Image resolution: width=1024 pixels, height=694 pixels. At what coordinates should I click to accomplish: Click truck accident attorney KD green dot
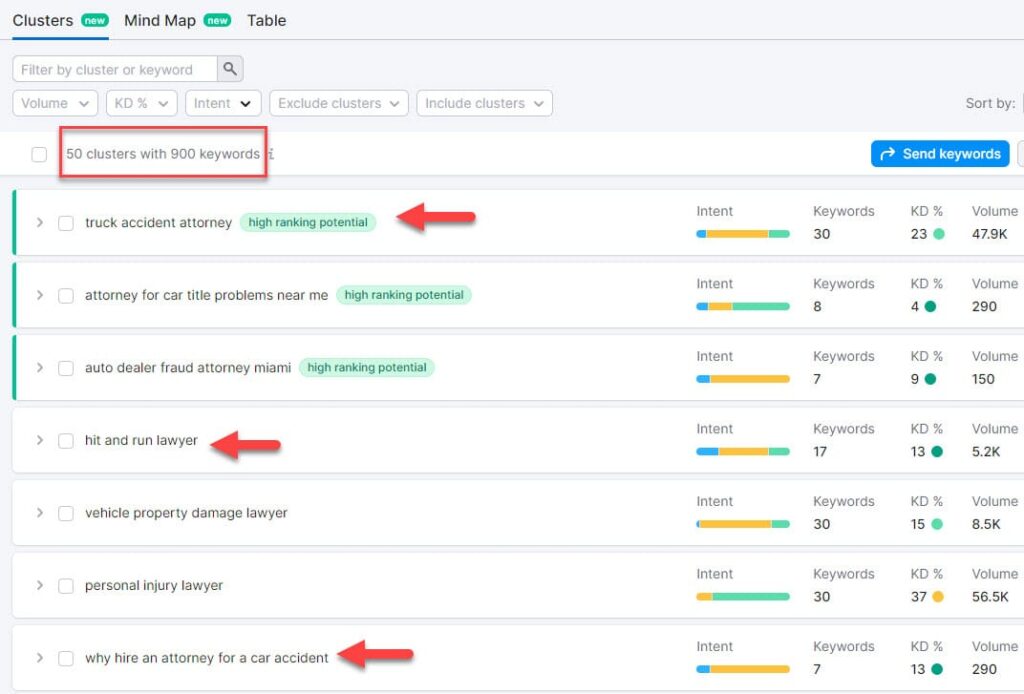(938, 234)
